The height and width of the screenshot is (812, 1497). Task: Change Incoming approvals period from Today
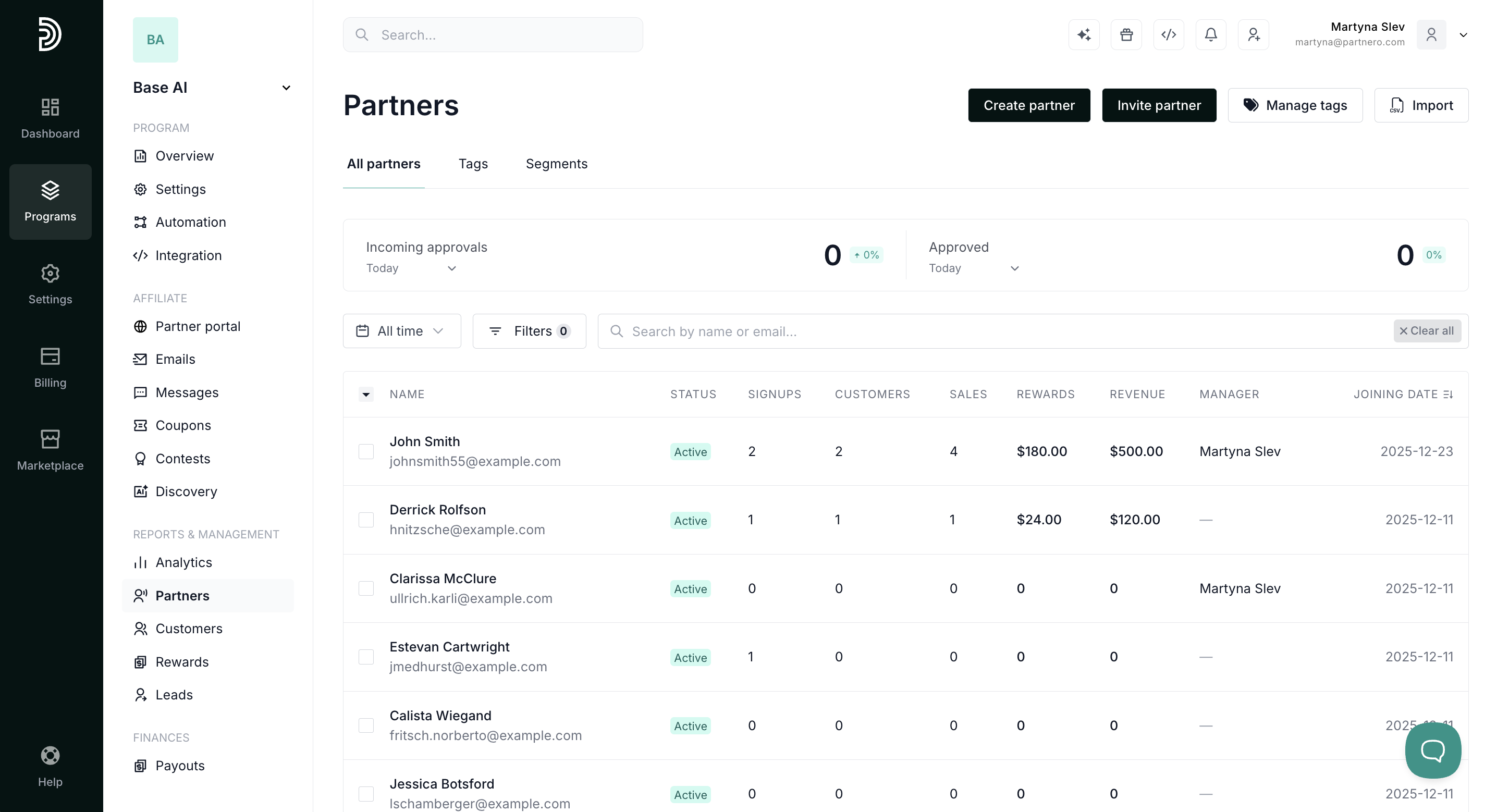point(411,268)
